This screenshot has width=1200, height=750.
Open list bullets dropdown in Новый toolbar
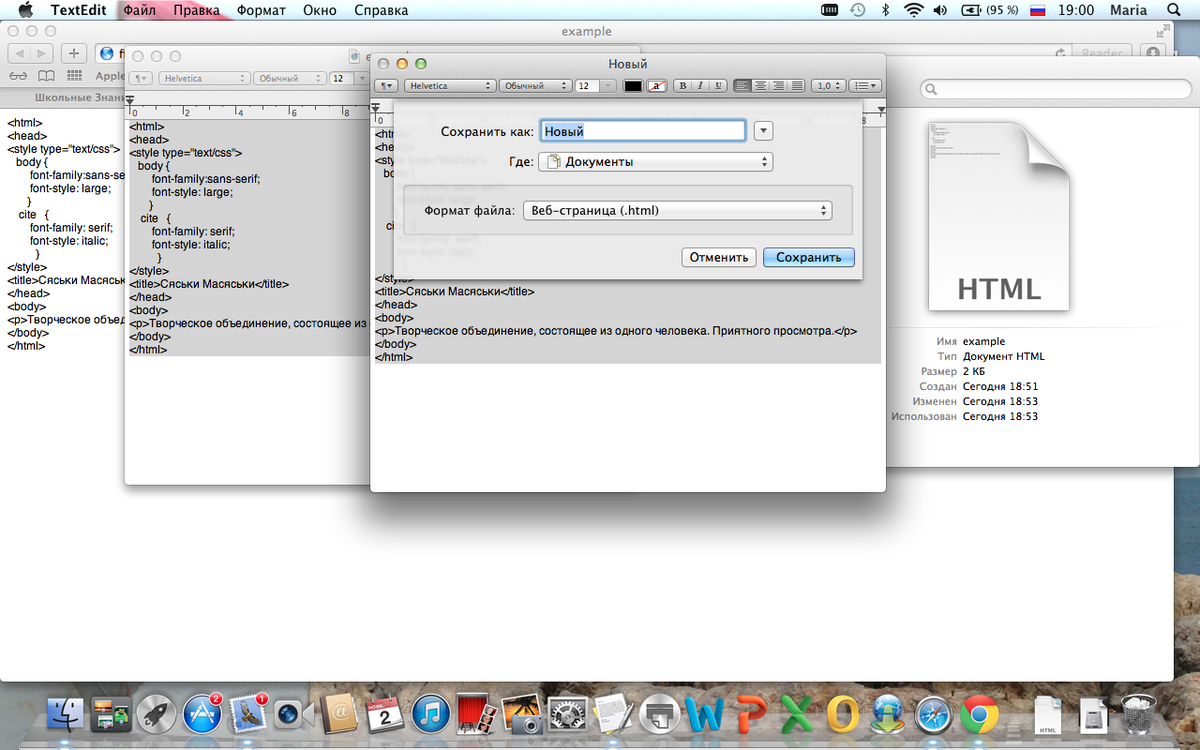pos(865,86)
